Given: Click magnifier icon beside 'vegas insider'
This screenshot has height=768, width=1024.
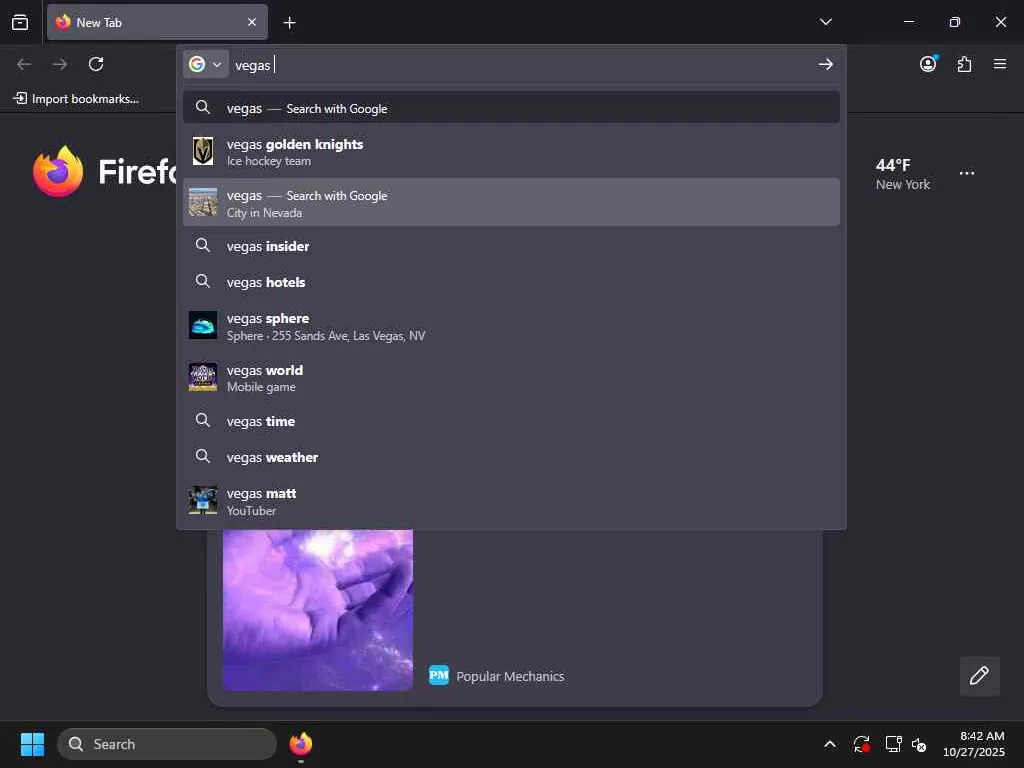Looking at the screenshot, I should [x=203, y=246].
